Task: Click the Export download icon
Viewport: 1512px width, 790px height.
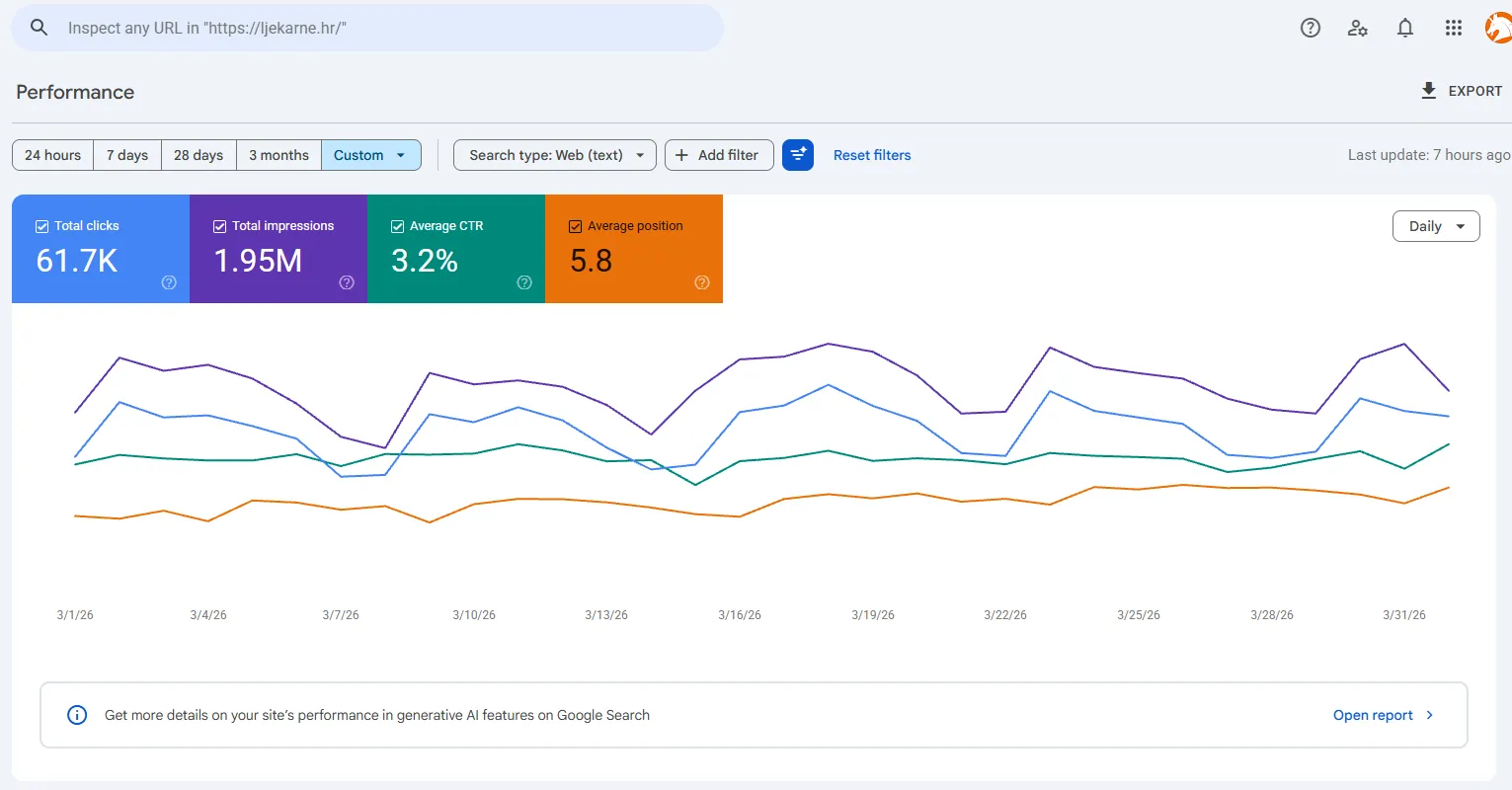Action: coord(1428,91)
